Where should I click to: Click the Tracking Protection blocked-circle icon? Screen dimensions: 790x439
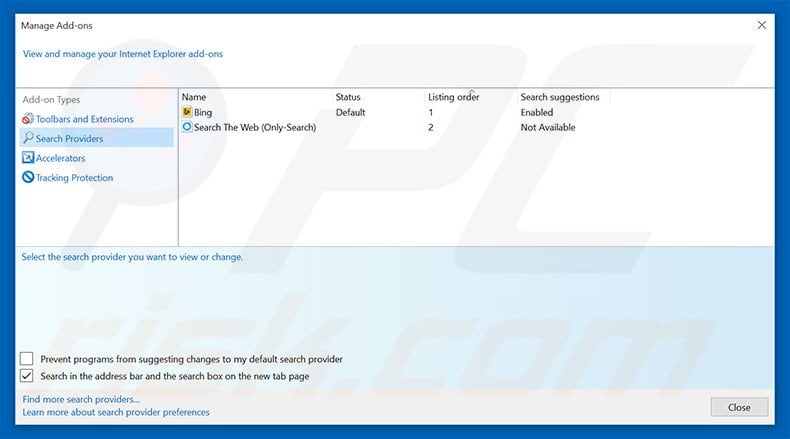[x=28, y=177]
